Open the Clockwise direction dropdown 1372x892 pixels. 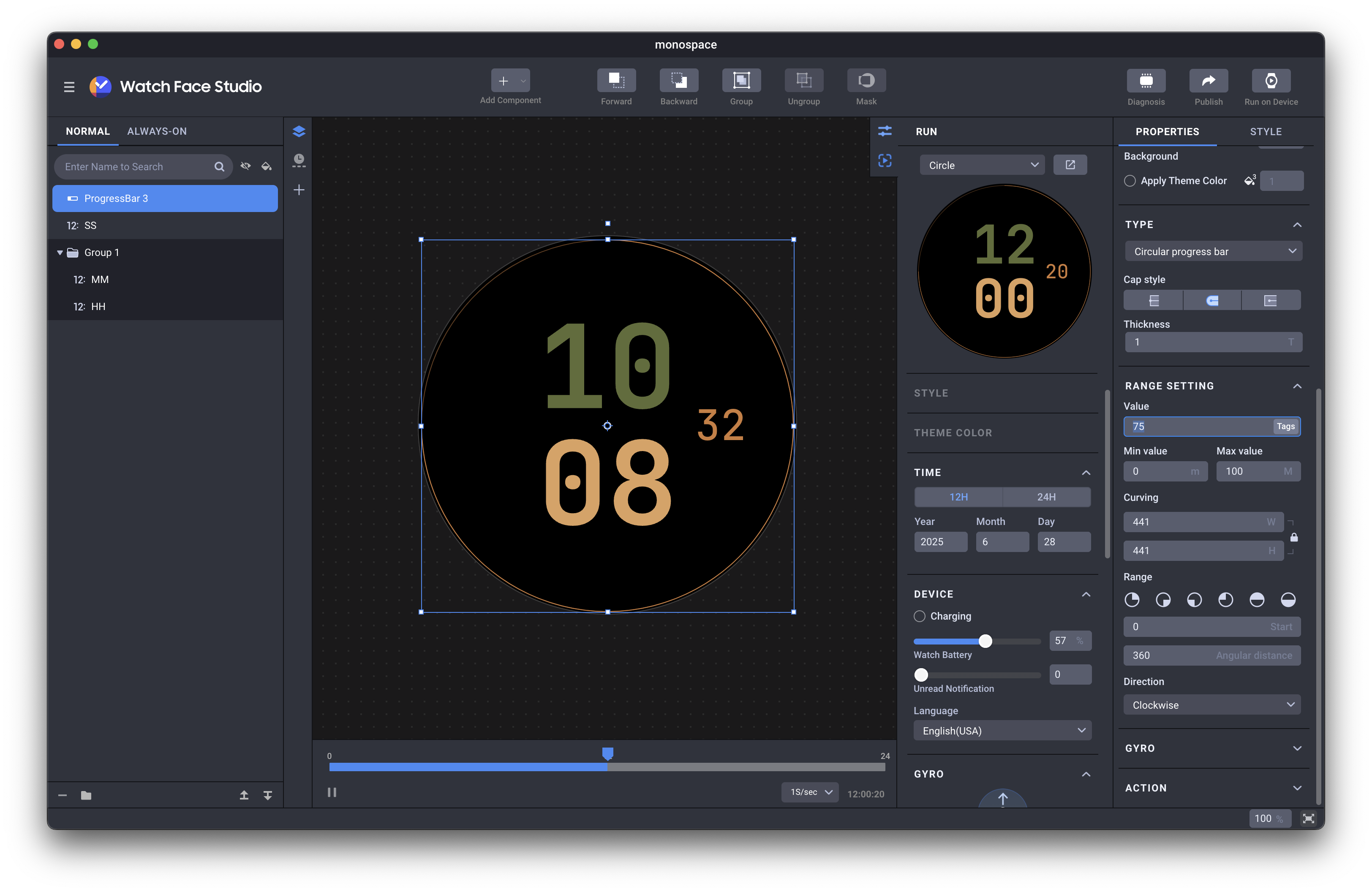pyautogui.click(x=1212, y=705)
